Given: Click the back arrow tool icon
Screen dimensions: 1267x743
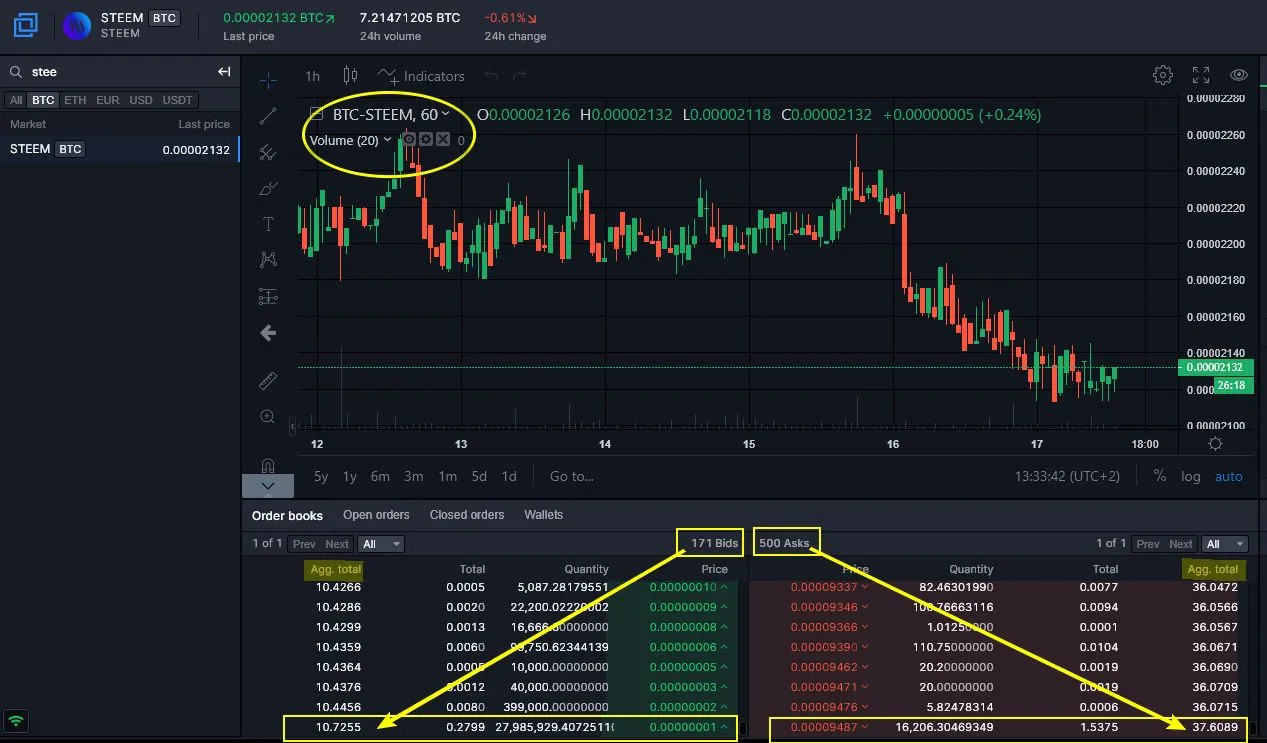Looking at the screenshot, I should click(x=268, y=333).
